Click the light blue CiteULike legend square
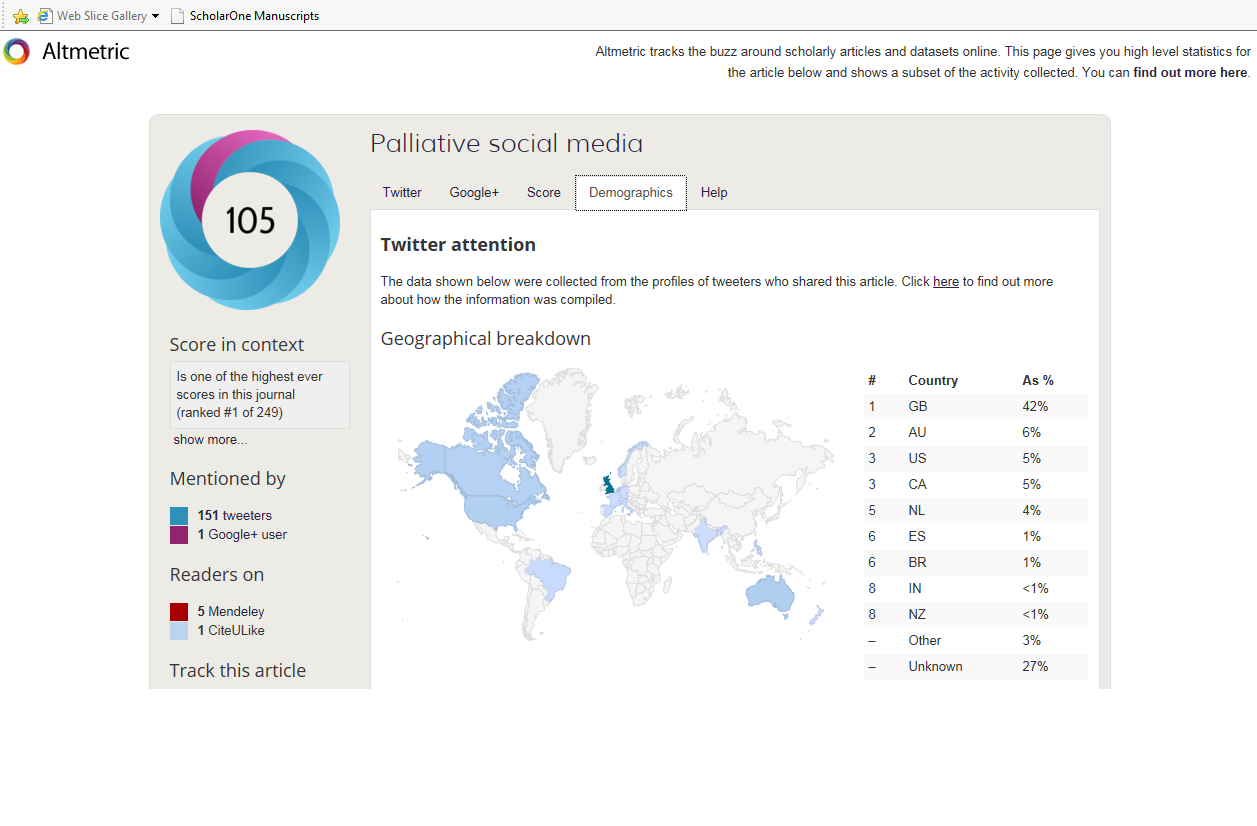The image size is (1257, 826). click(x=179, y=631)
